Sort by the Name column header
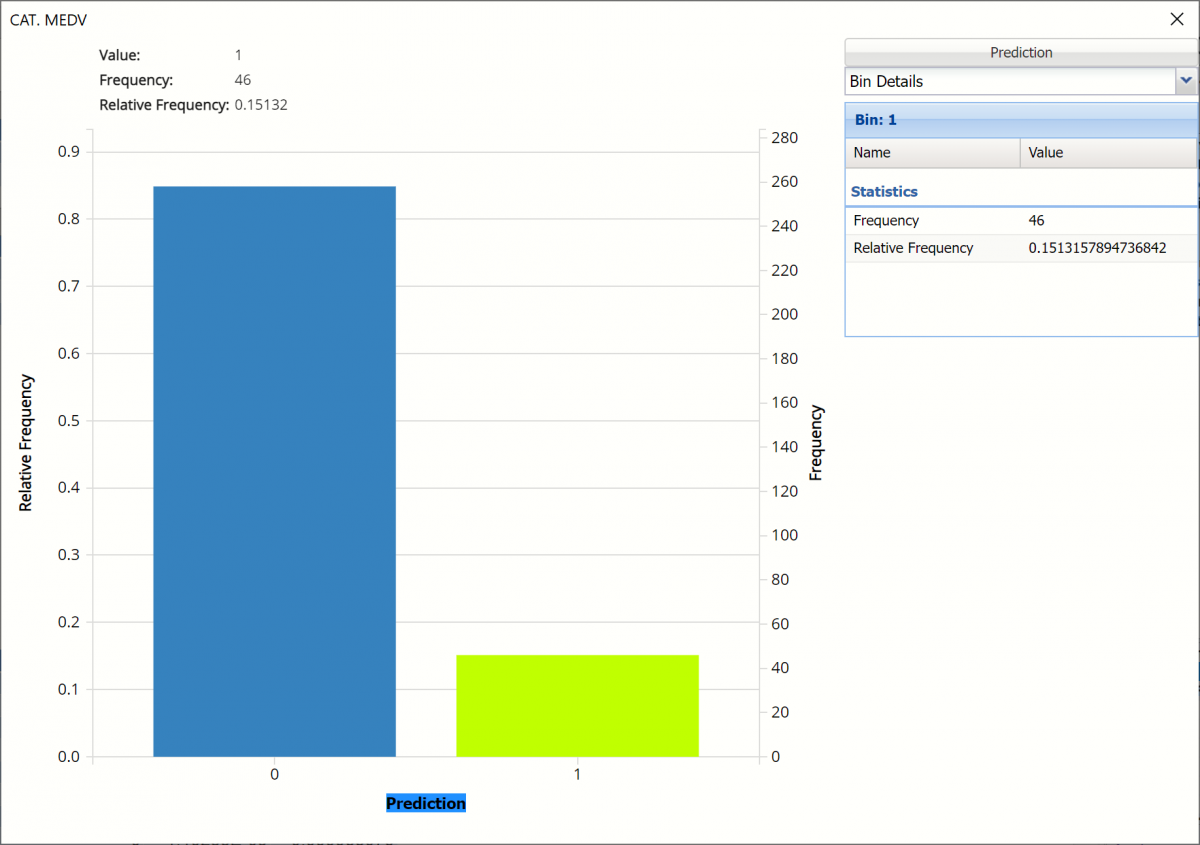Screen dimensions: 1200x845 [x=932, y=153]
